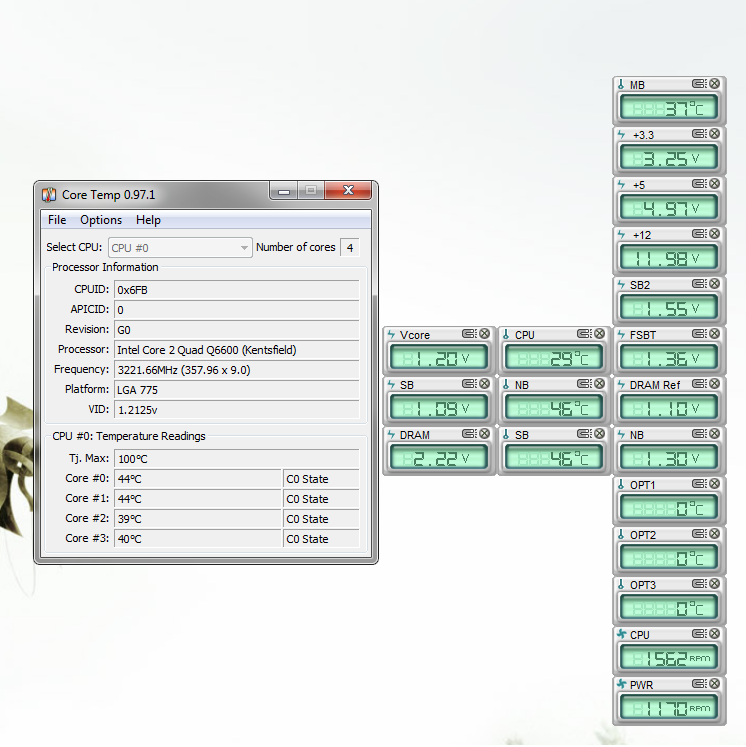Screen dimensions: 746x747
Task: Open options icon on the +12 widget
Action: [x=699, y=234]
